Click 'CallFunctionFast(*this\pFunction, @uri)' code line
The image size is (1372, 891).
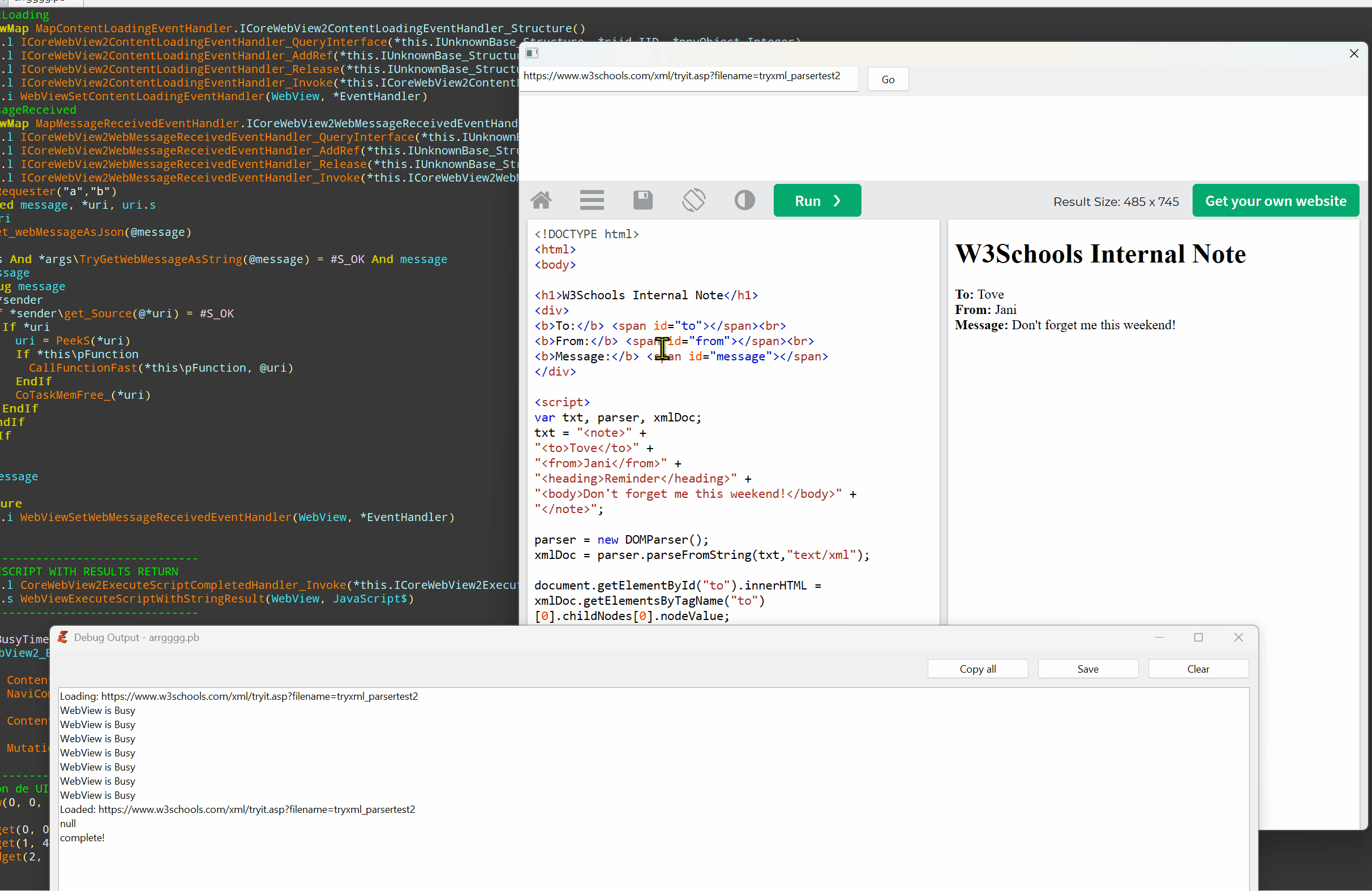161,368
